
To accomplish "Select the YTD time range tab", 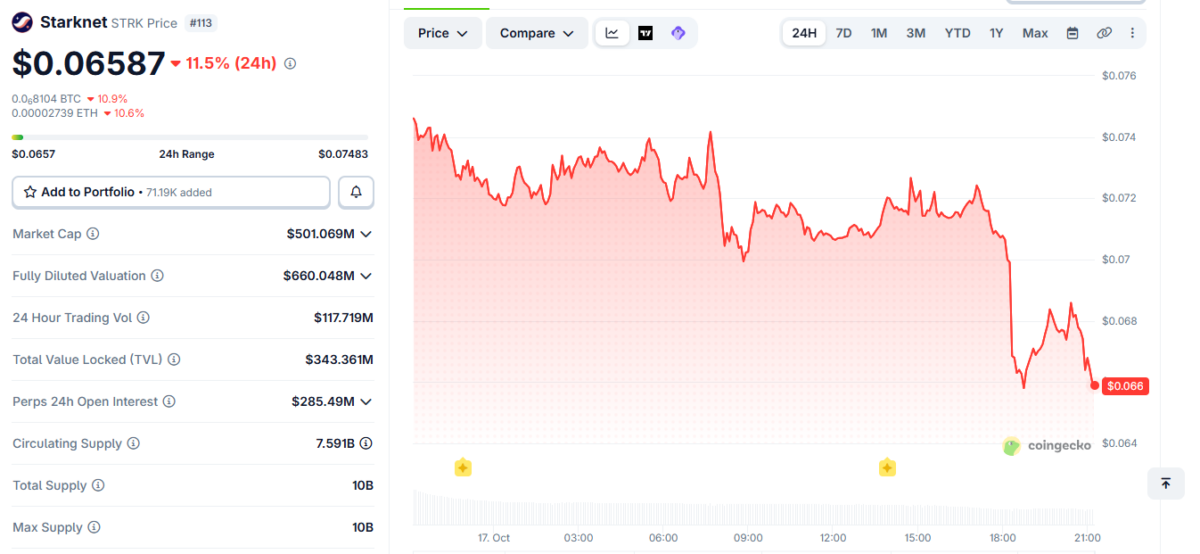I will (958, 33).
